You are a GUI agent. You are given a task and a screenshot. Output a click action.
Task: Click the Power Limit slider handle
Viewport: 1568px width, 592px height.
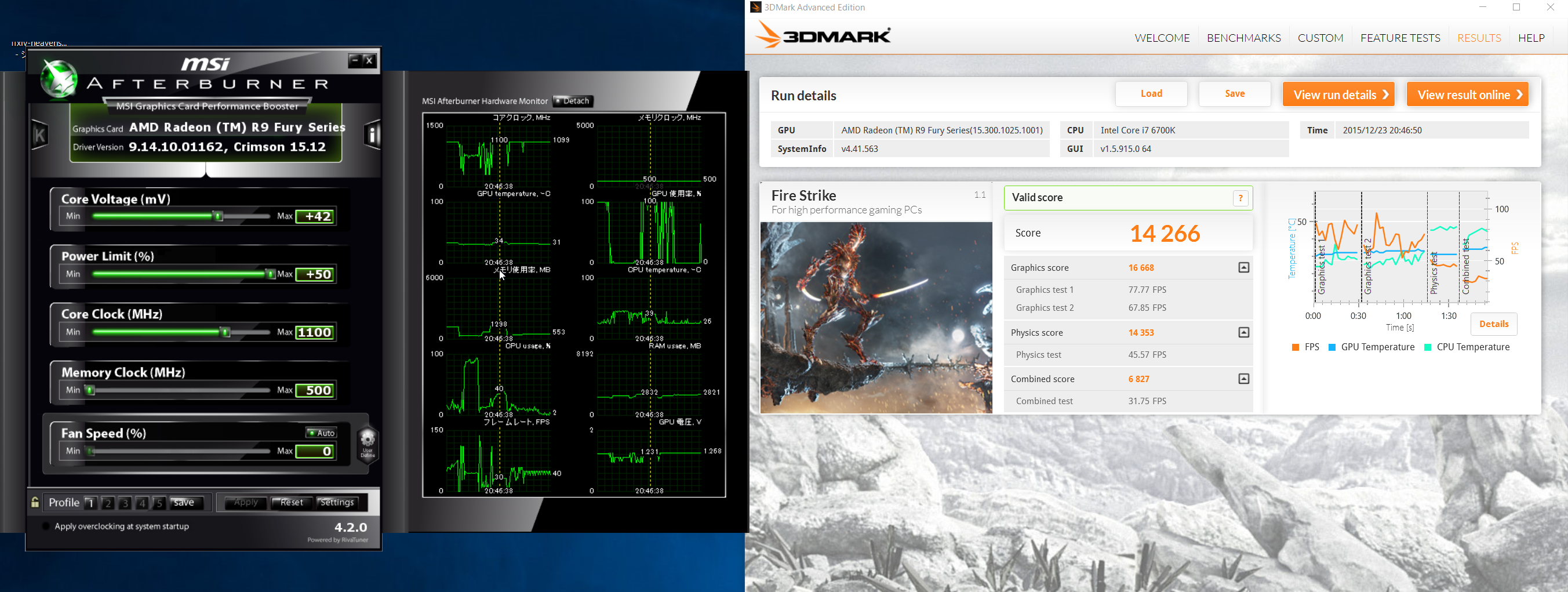(270, 274)
